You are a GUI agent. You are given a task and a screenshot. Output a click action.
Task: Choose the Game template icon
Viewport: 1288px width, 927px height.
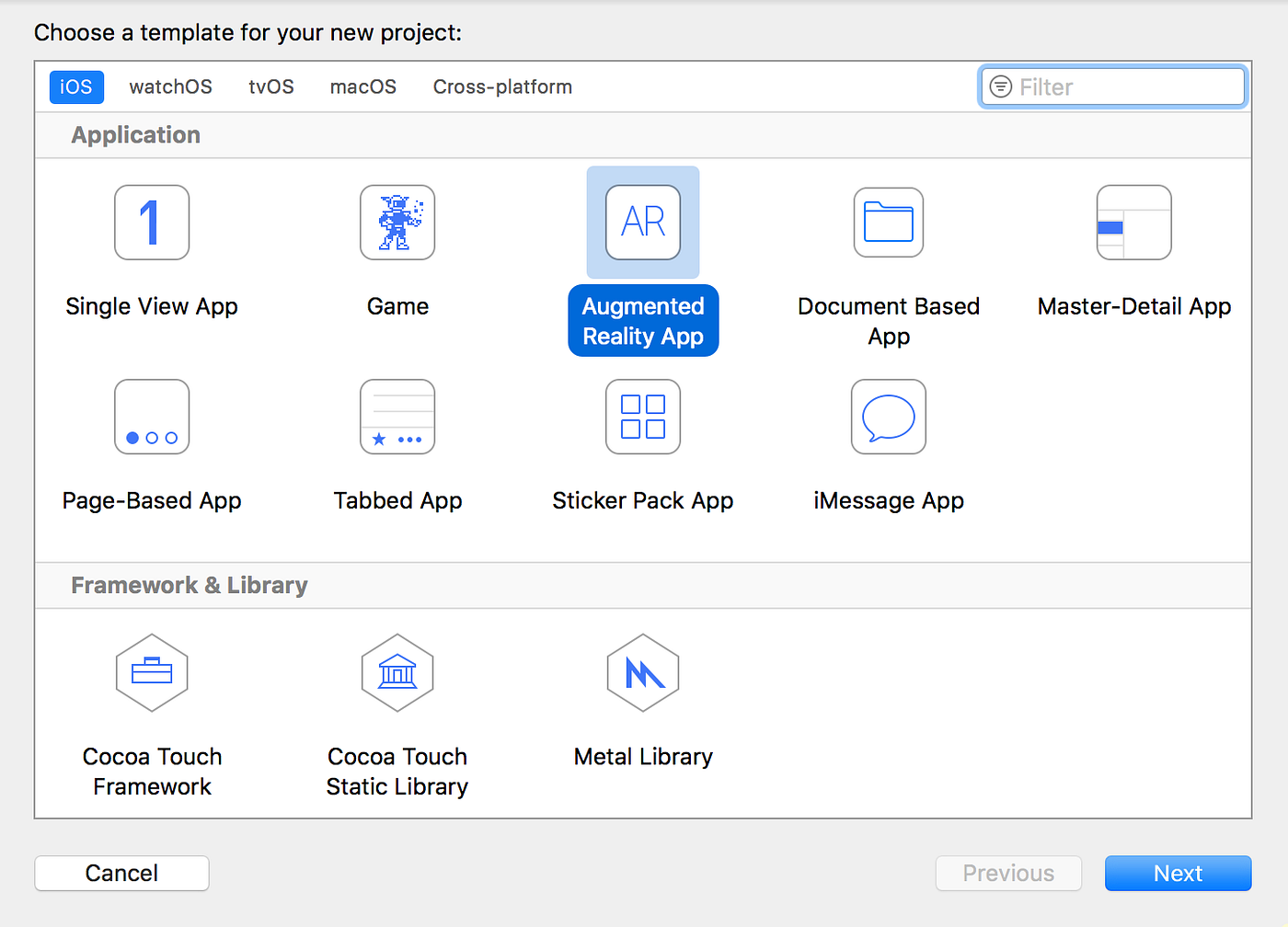397,223
